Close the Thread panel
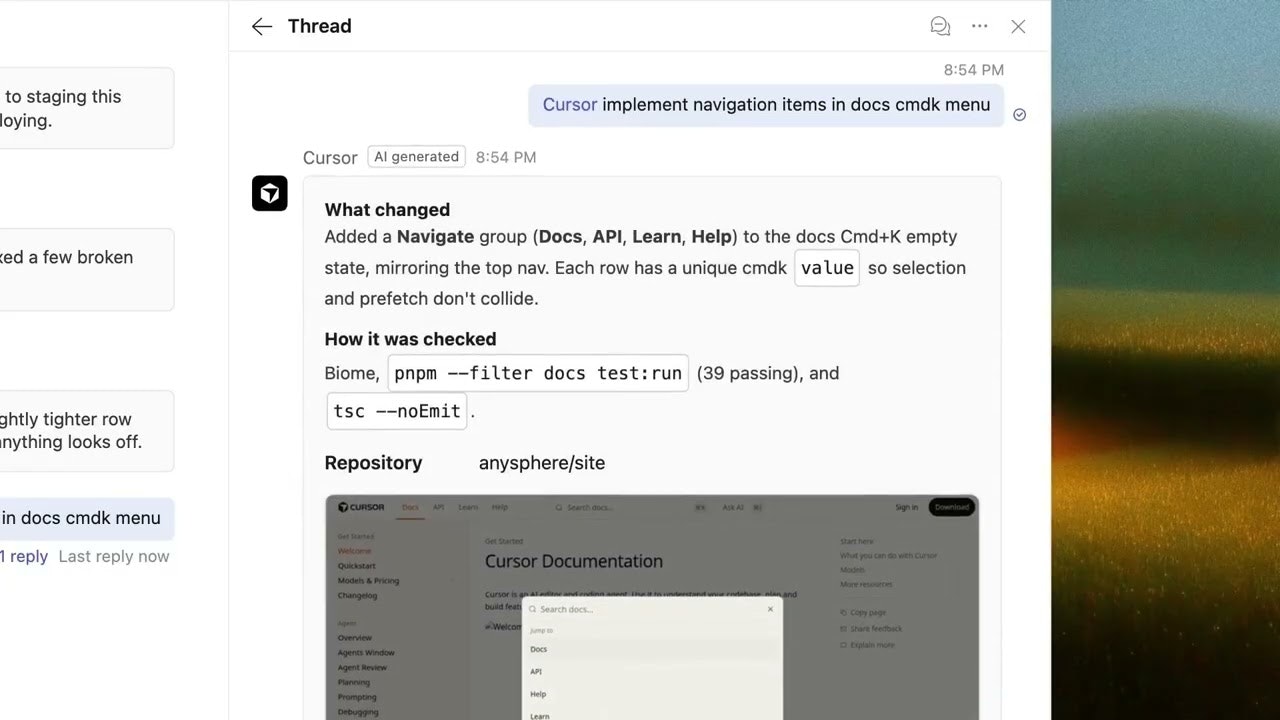 (x=1018, y=27)
